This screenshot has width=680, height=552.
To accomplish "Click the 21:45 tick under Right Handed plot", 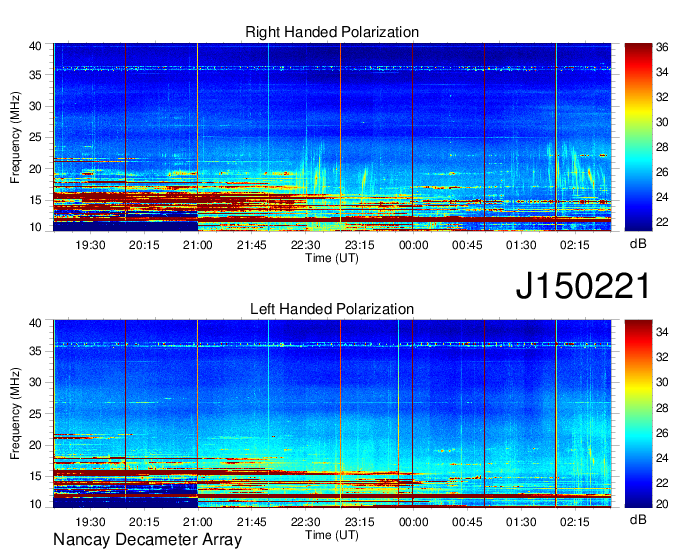I will tap(252, 245).
